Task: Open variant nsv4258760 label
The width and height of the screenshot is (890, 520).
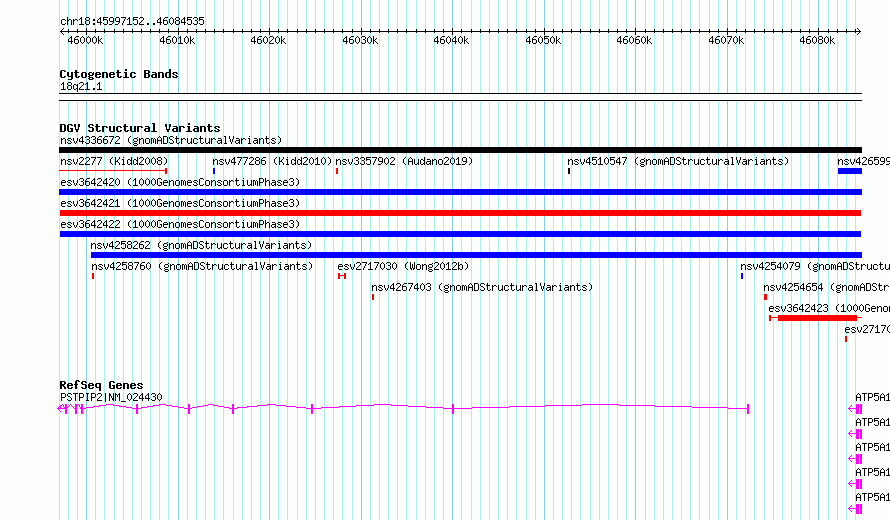Action: [x=202, y=266]
